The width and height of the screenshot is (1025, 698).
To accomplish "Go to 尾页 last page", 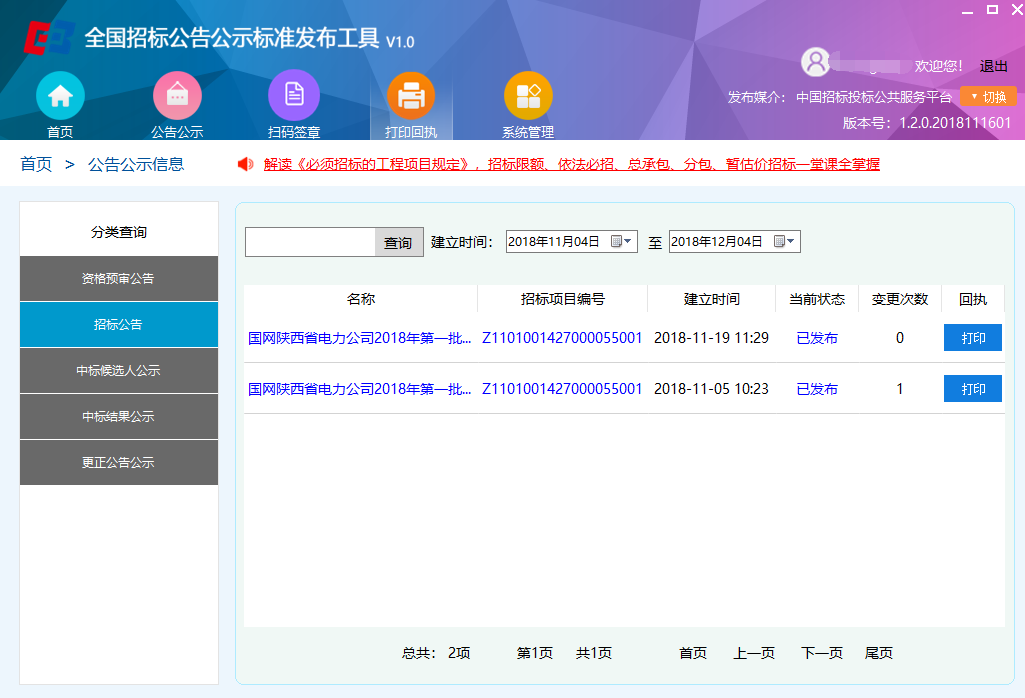I will click(878, 652).
